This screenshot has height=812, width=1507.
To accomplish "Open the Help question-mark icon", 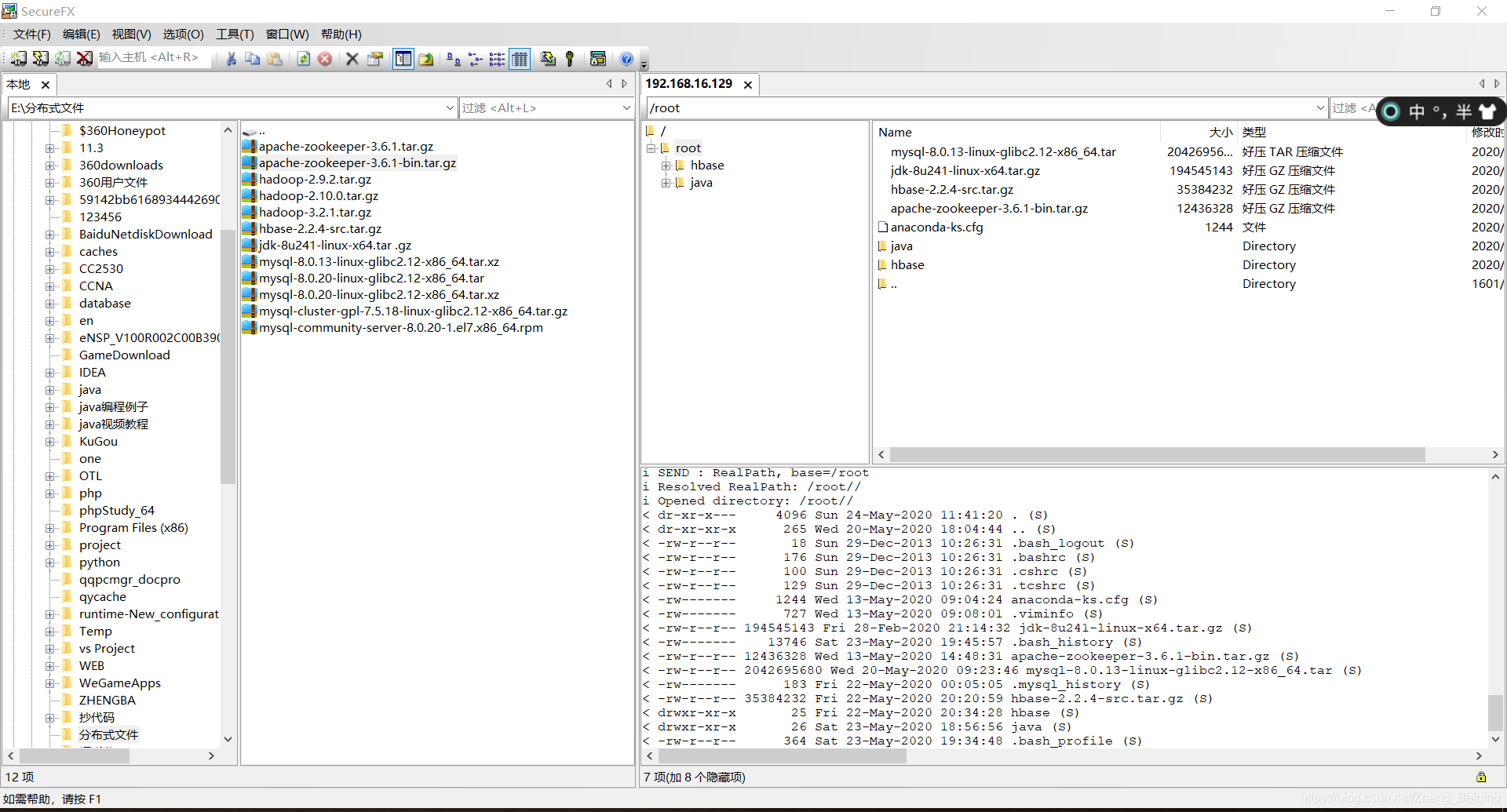I will click(626, 59).
